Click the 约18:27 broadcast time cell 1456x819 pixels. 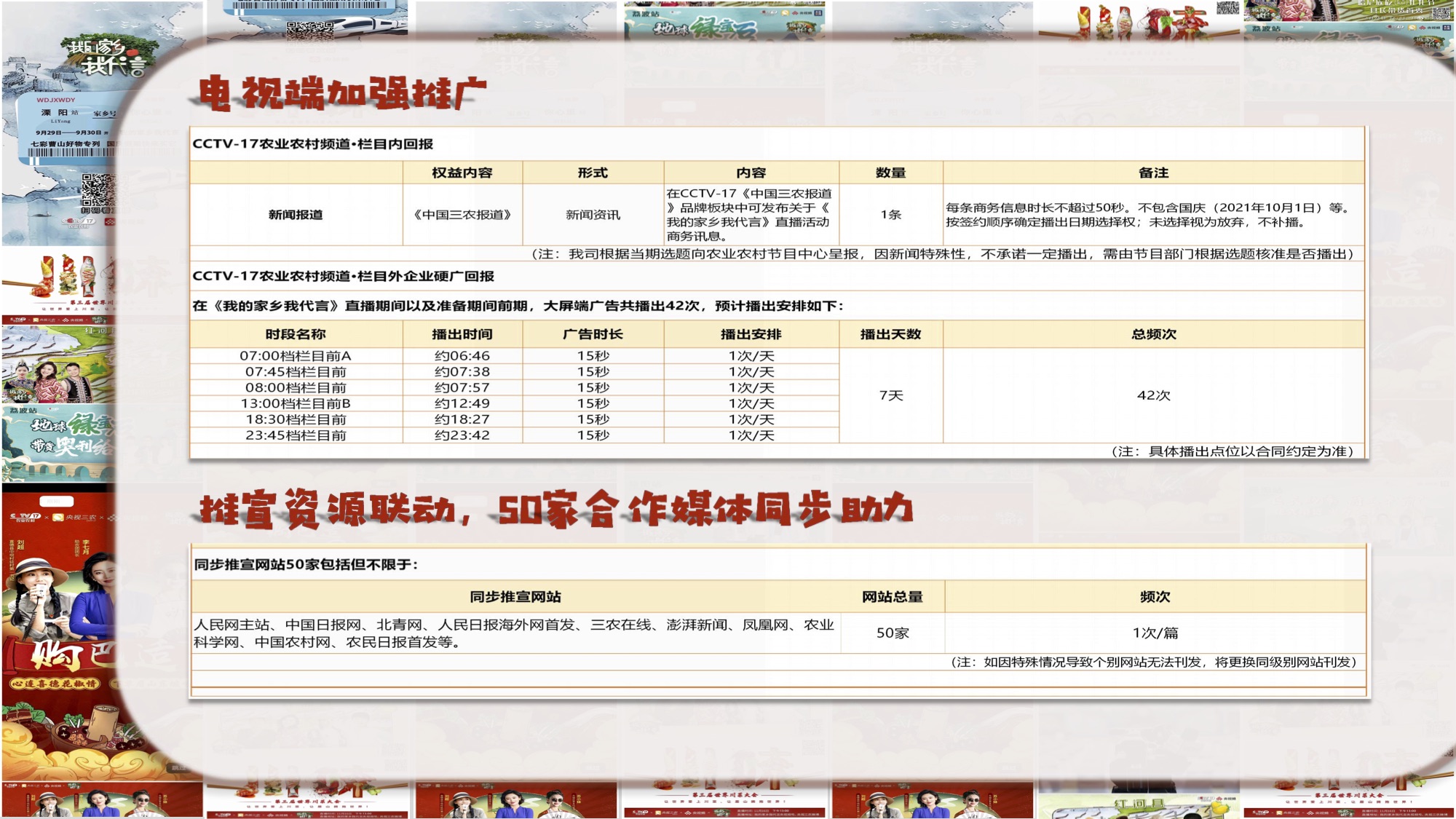462,419
